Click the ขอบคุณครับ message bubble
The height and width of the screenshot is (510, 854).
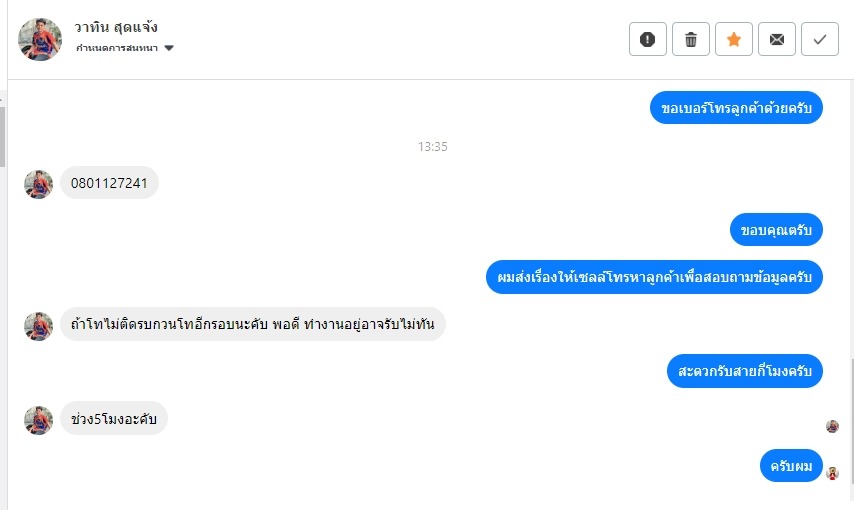click(776, 230)
